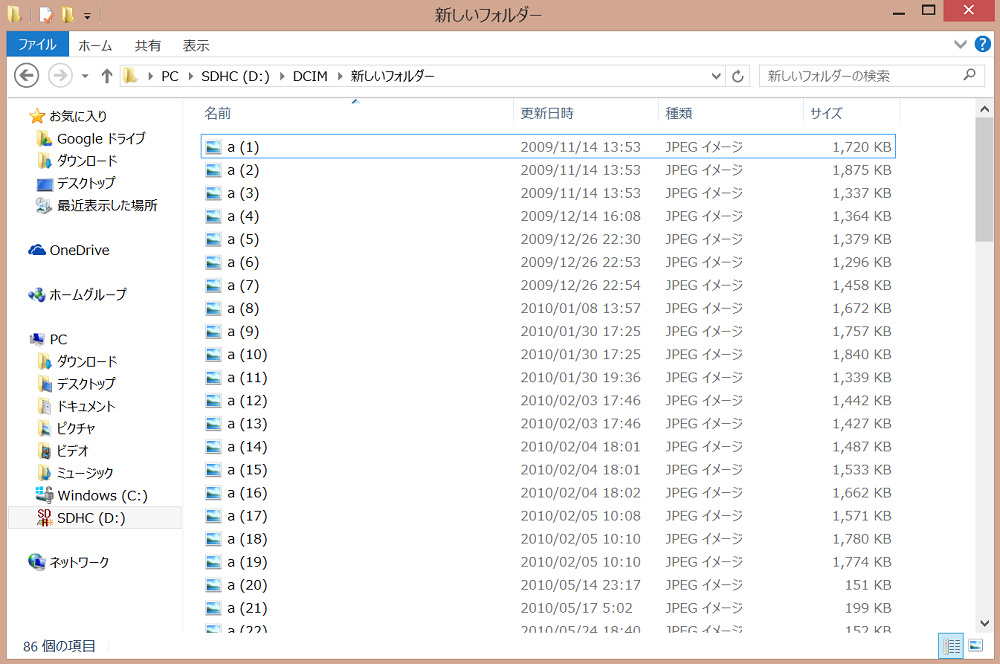Click in the 新しいフォルダーの検索 search box
This screenshot has width=1000, height=664.
click(x=860, y=76)
